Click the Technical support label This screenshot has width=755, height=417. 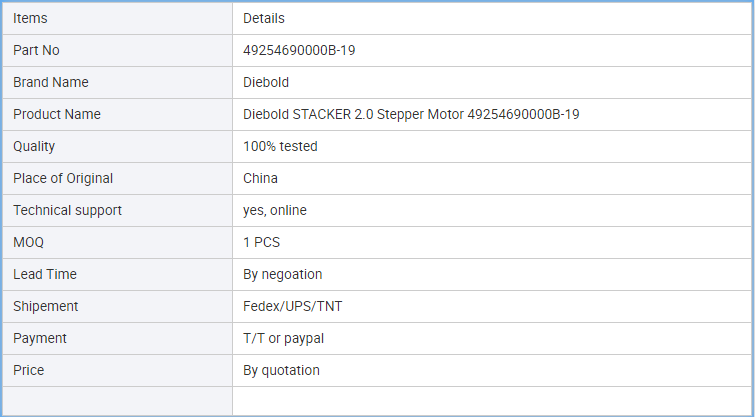tap(67, 210)
